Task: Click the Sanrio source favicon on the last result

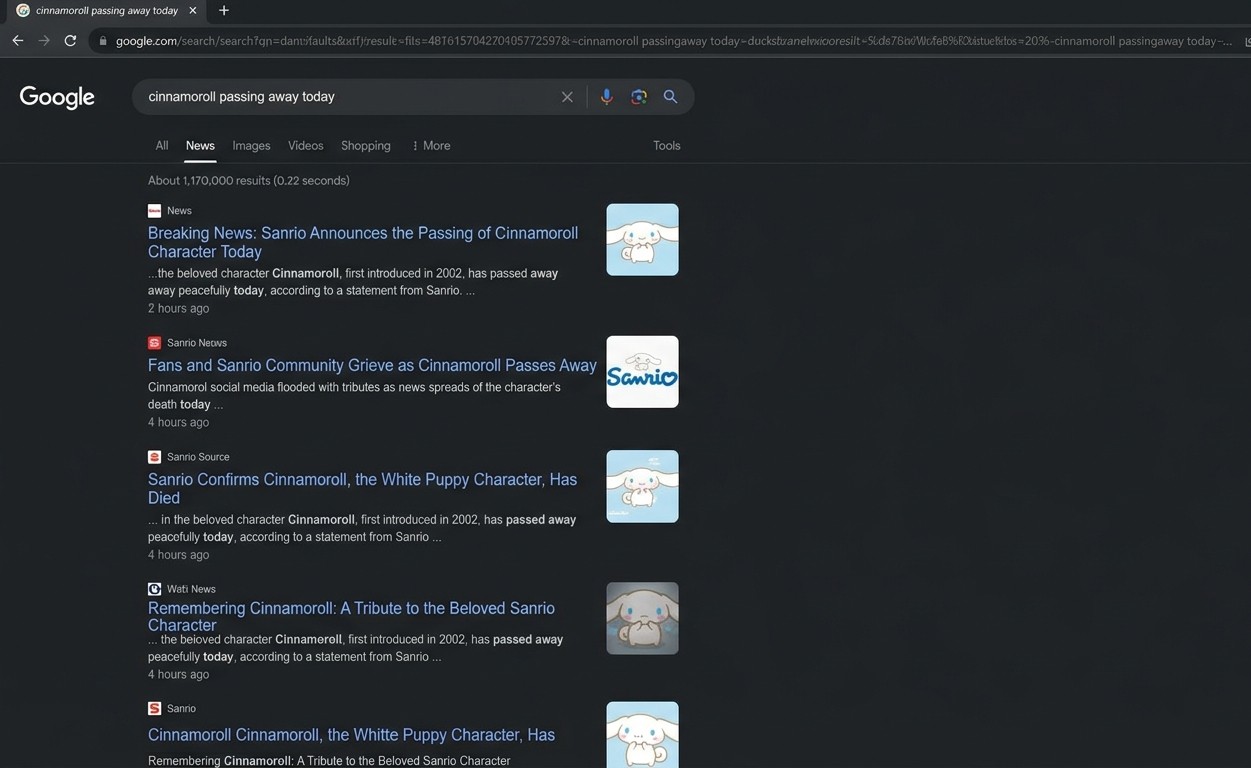Action: 154,708
